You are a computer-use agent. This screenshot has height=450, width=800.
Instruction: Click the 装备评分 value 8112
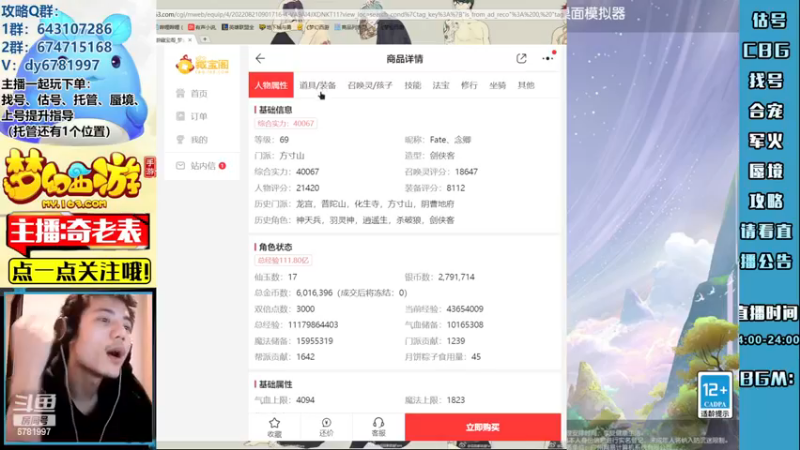(456, 188)
